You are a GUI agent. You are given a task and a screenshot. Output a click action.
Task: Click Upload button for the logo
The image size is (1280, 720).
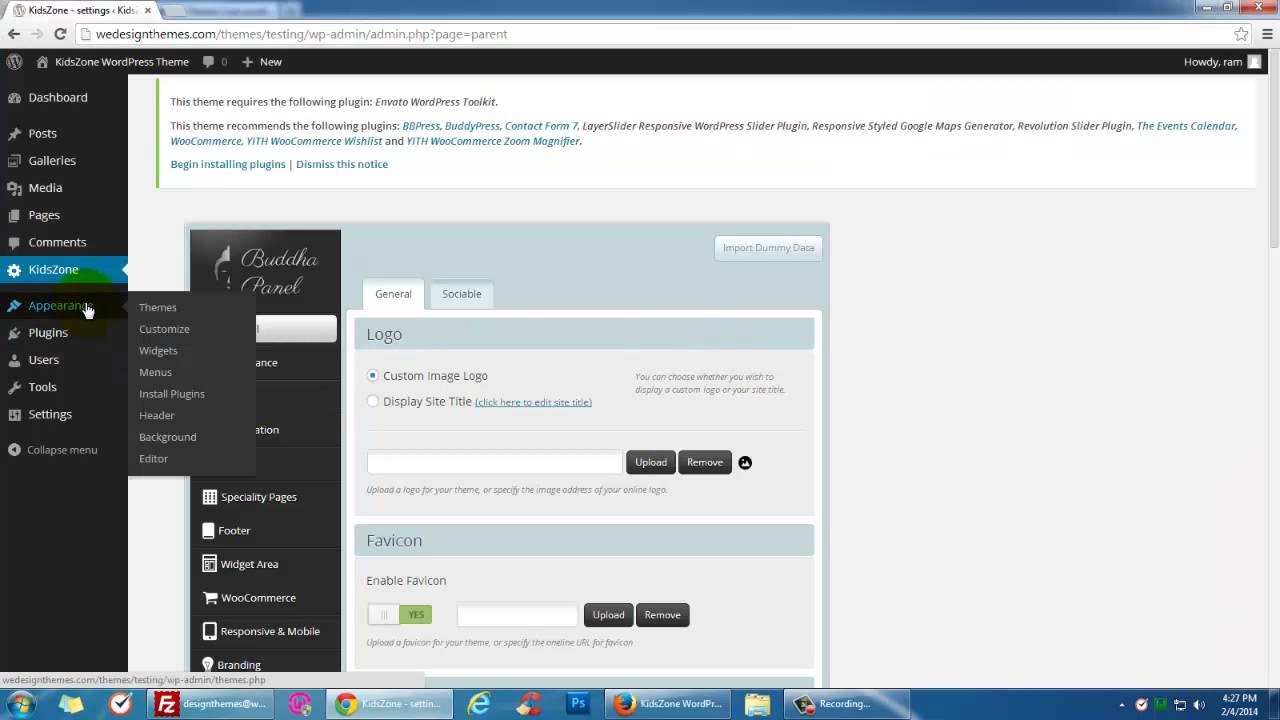point(651,462)
